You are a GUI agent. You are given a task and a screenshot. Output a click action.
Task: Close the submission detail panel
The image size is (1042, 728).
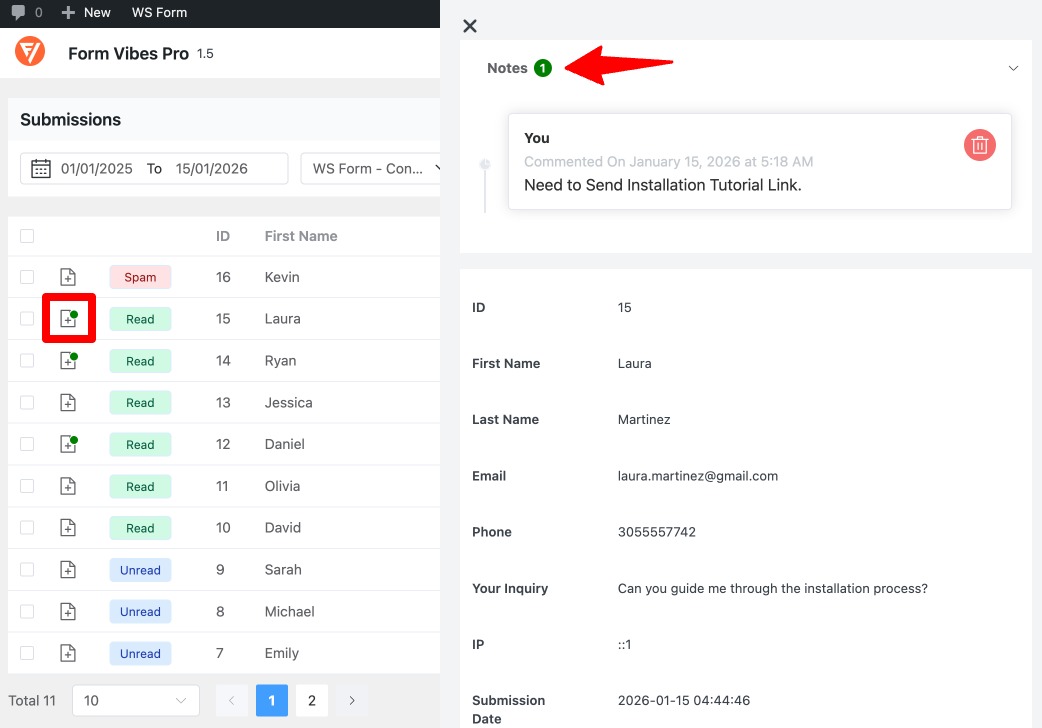(x=470, y=26)
